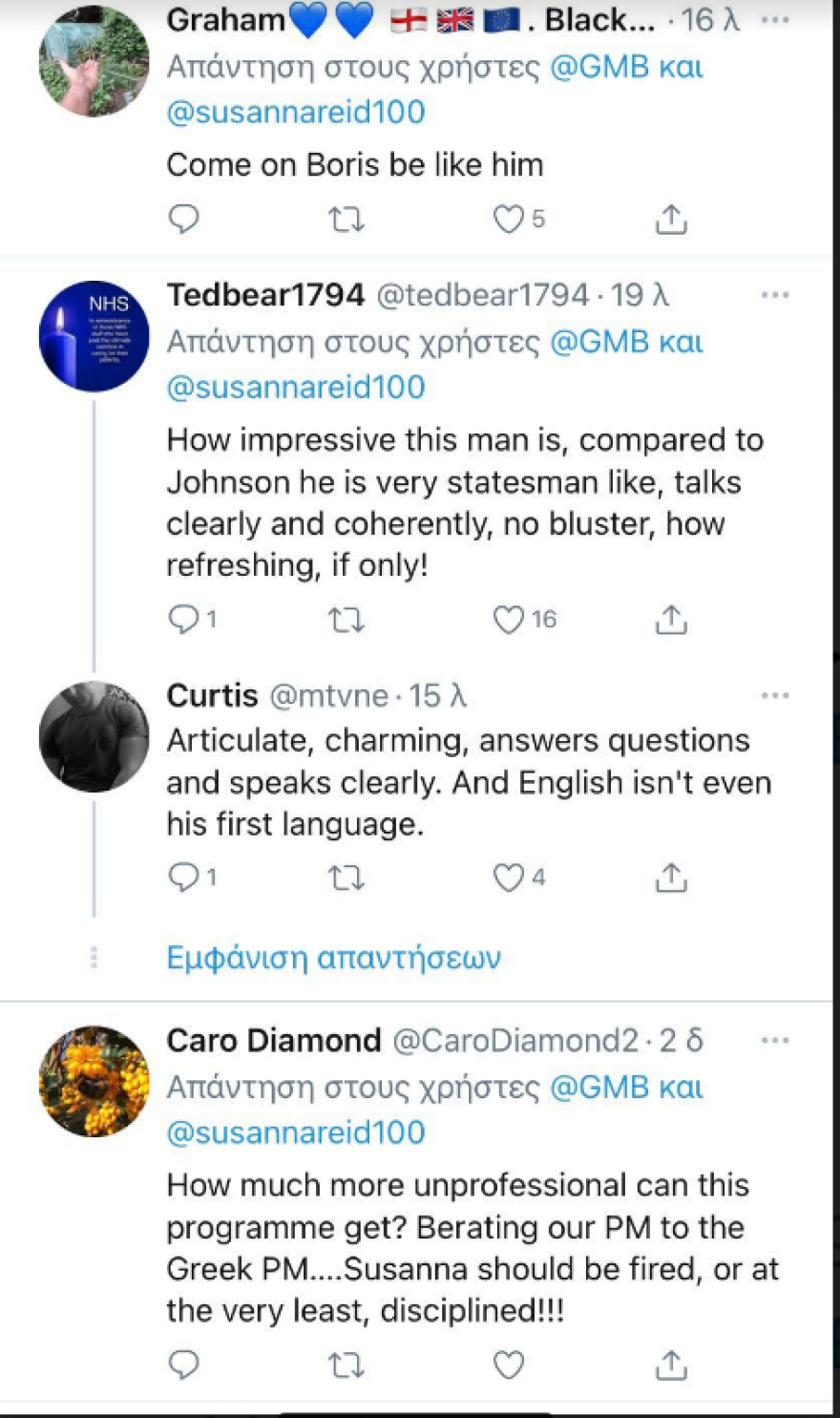Share Graham's tweet
This screenshot has height=1418, width=840.
[x=671, y=220]
